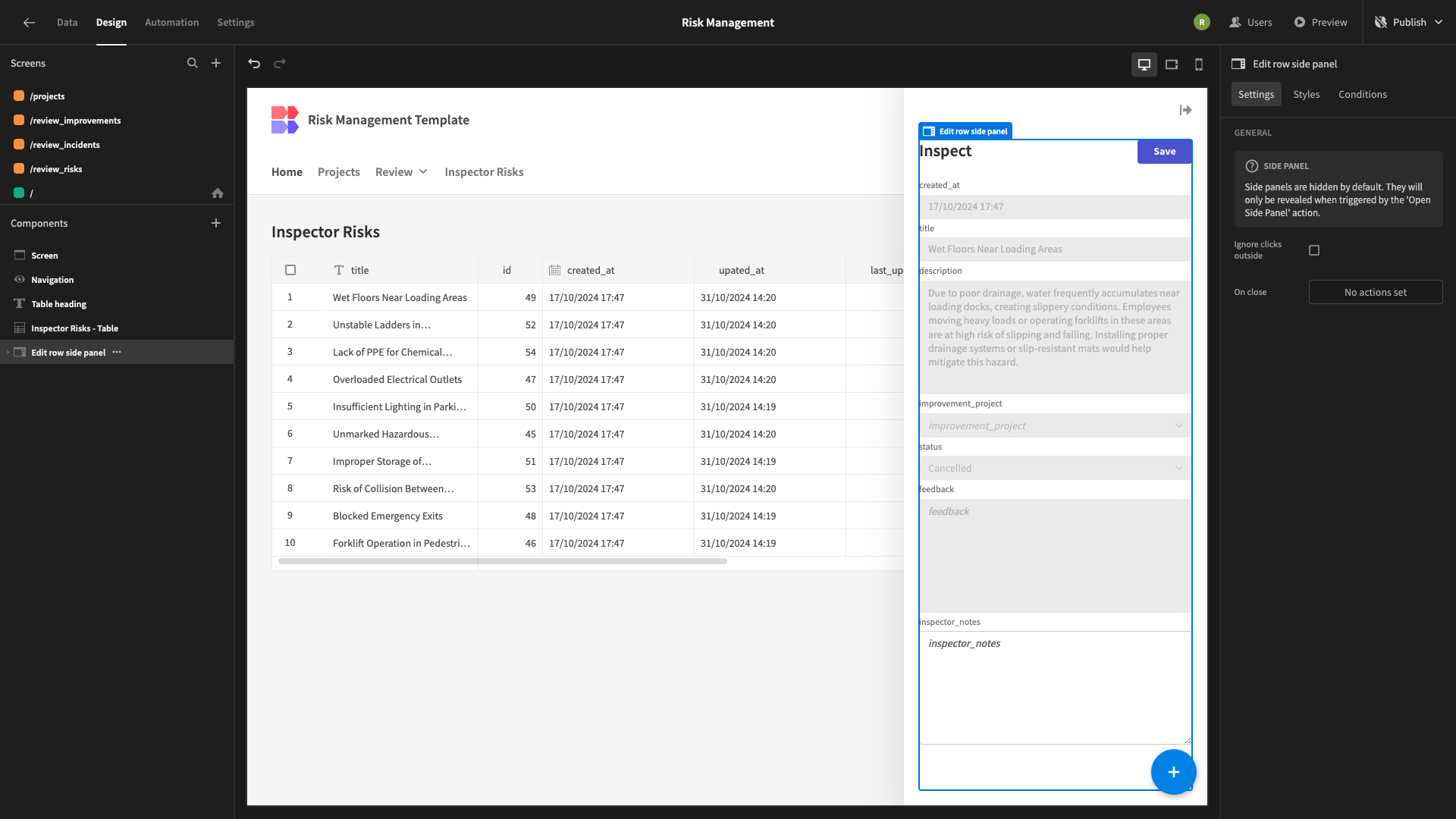Select the panel Settings tab
Viewport: 1456px width, 819px height.
[1257, 95]
